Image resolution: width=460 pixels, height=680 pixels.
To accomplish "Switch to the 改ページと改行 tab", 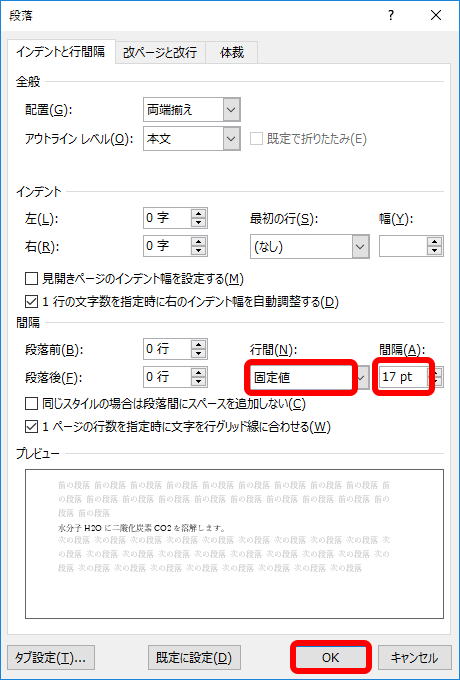I will (160, 53).
